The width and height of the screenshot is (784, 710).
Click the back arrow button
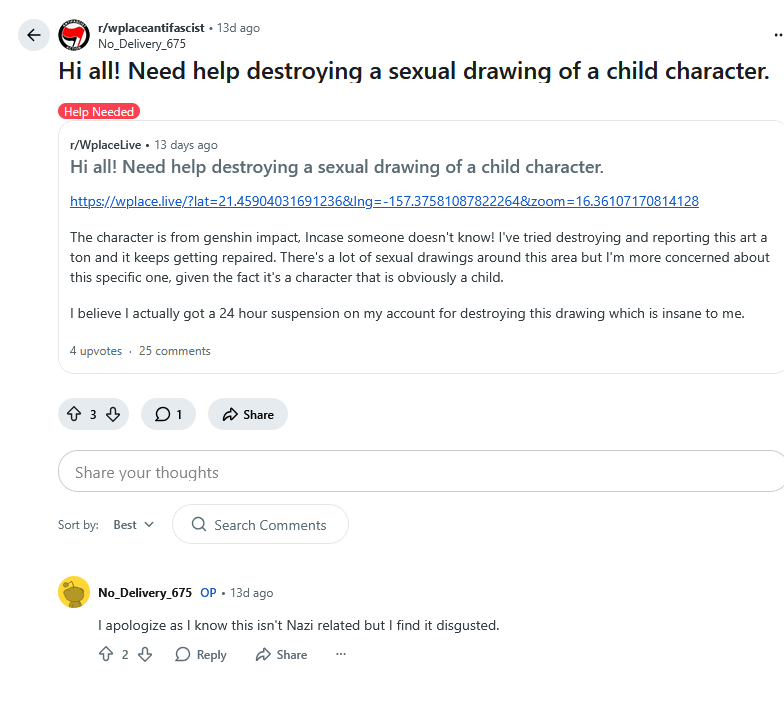tap(34, 36)
